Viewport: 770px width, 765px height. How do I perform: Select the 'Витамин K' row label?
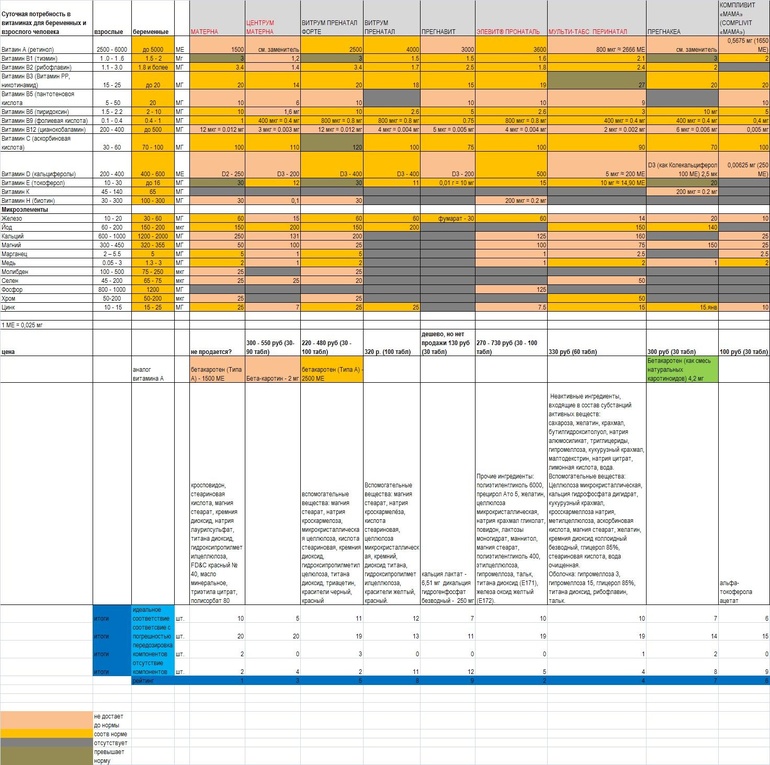[x=46, y=191]
